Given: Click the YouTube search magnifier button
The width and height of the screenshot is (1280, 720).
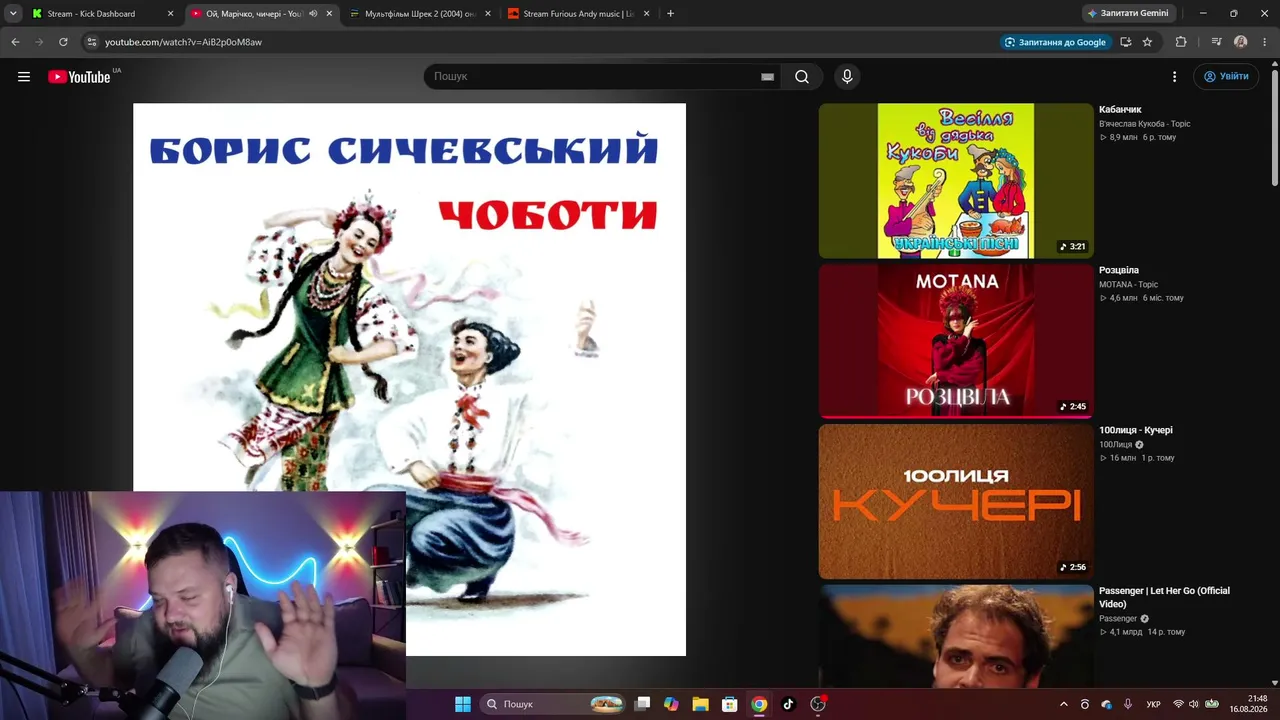Looking at the screenshot, I should [802, 77].
